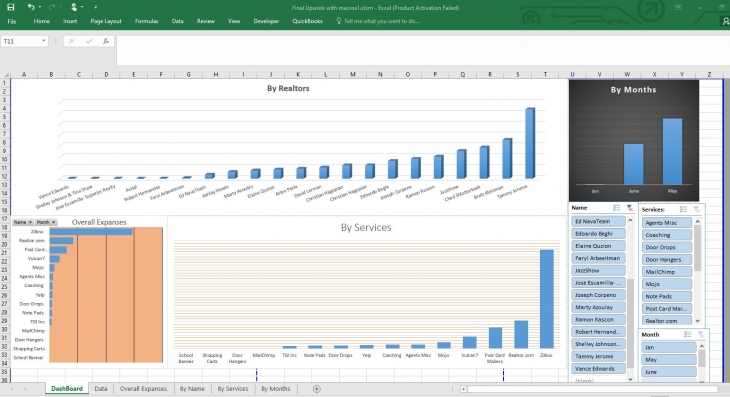Enable multi-select on the Month slicer
The height and width of the screenshot is (397, 730).
687,334
